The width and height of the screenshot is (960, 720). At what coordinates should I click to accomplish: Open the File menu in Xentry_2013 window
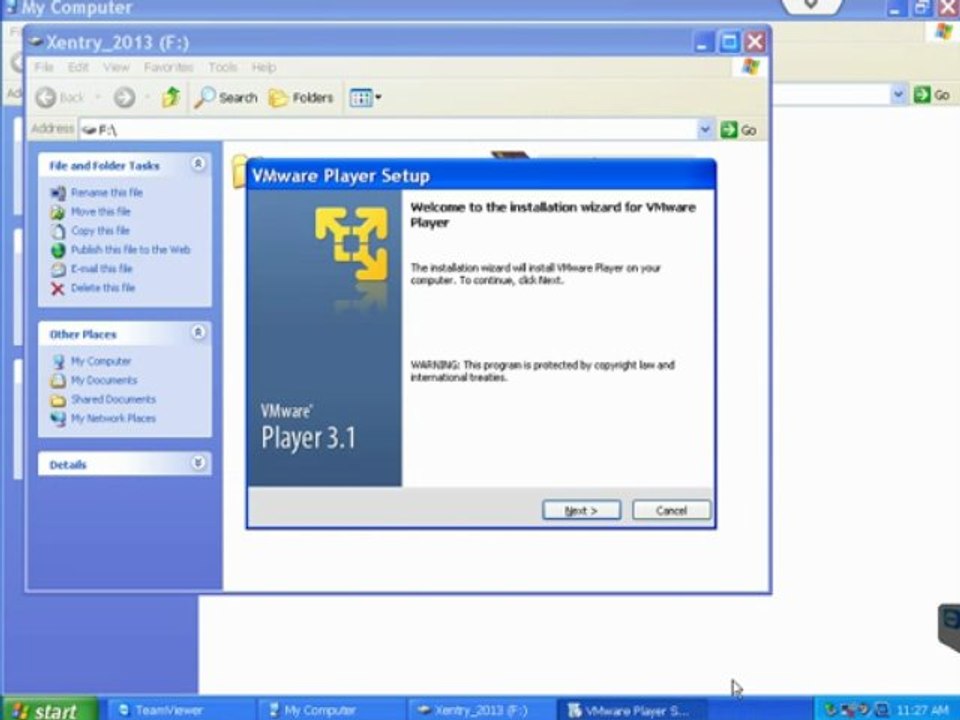43,67
